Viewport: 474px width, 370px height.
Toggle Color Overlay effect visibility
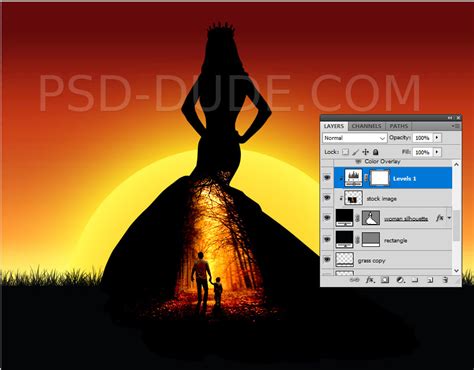pos(358,161)
